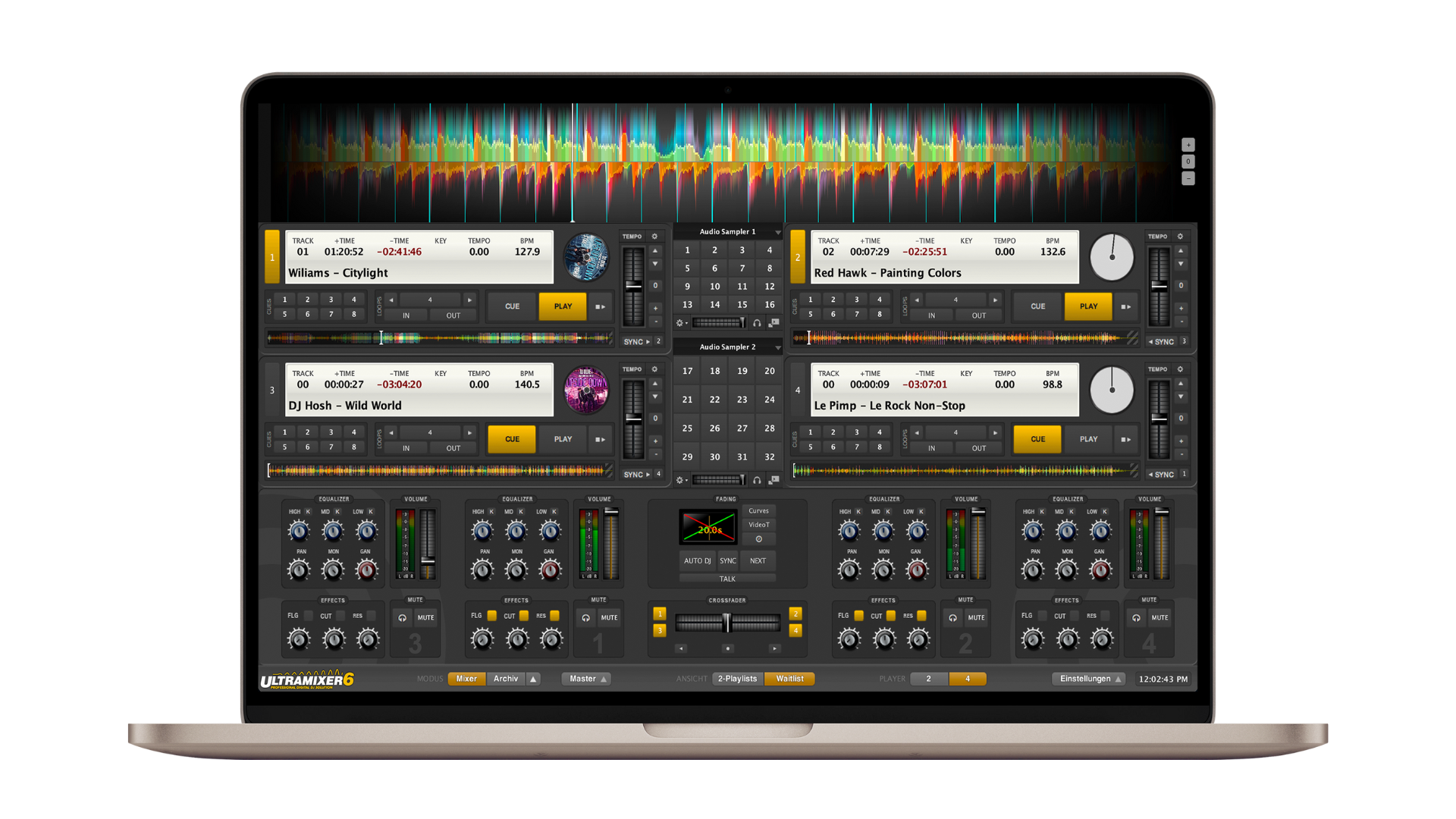Viewport: 1456px width, 819px height.
Task: Click center reset dot below the crossfader
Action: coord(727,648)
